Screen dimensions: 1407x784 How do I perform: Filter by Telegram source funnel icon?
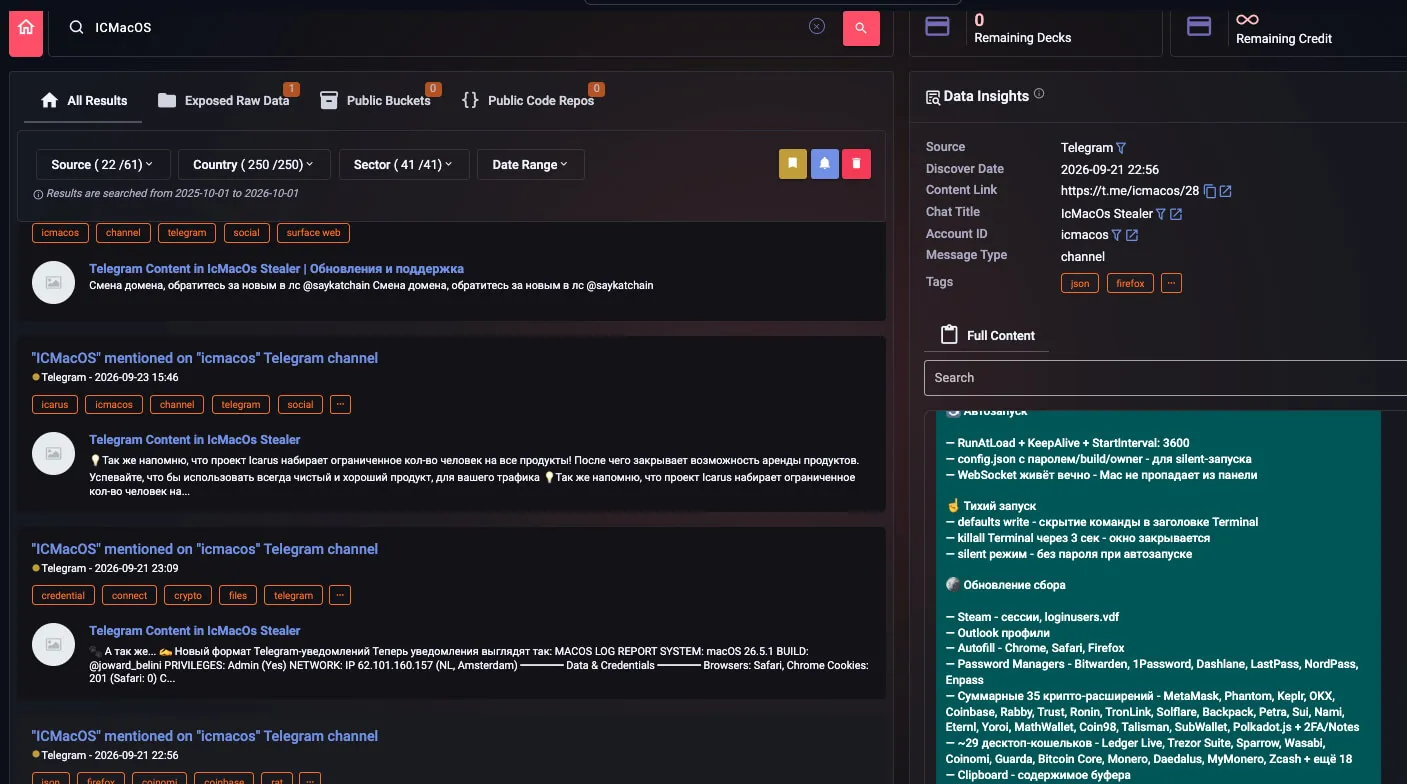[x=1121, y=148]
